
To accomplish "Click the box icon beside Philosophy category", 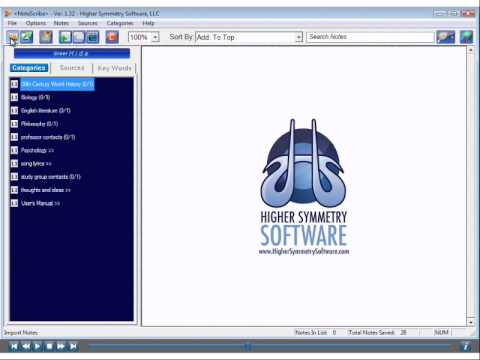I will tap(14, 124).
